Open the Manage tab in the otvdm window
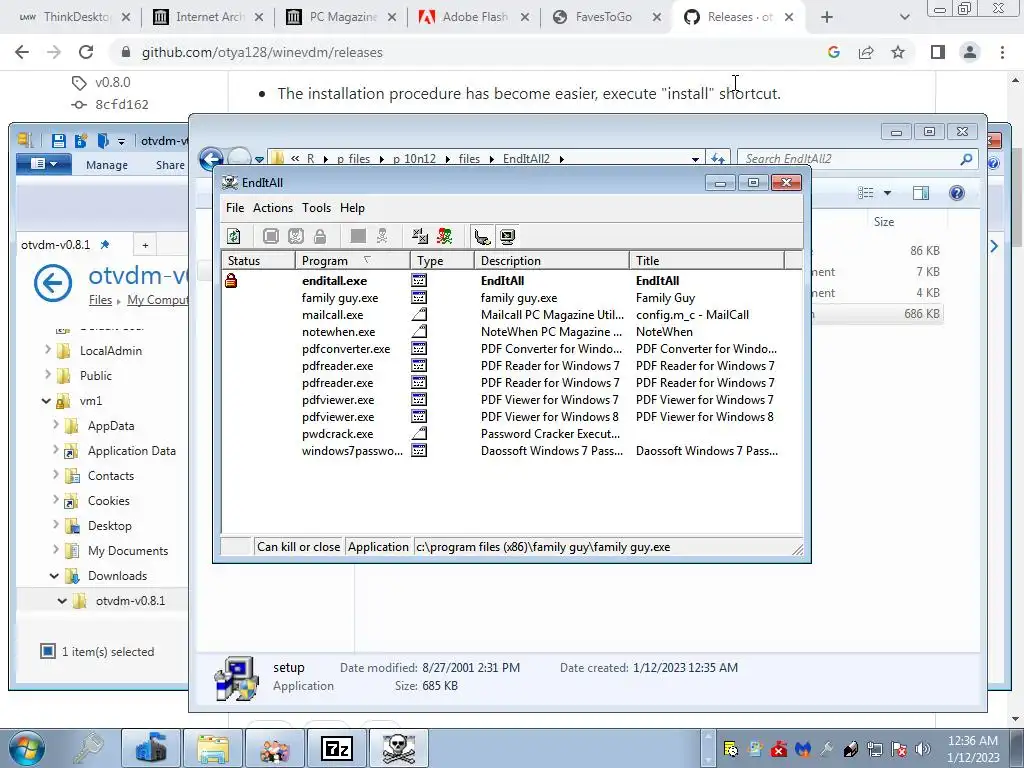The image size is (1024, 768). click(106, 165)
